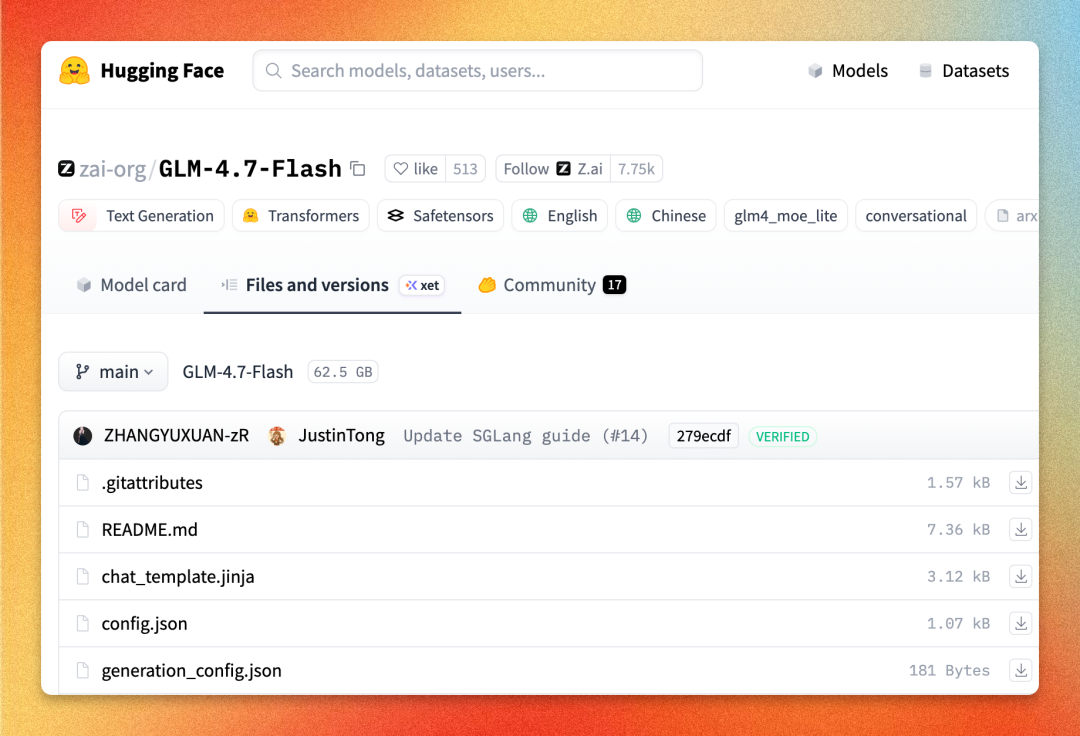Download the .gitattributes file

(1021, 483)
